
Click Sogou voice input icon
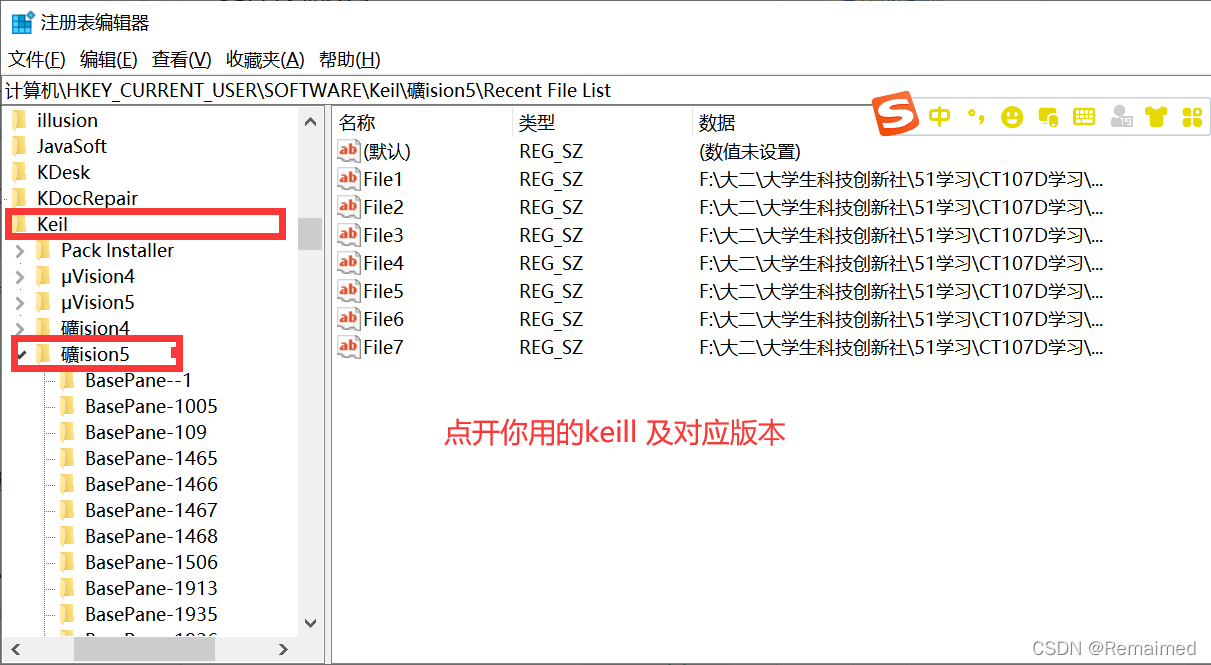[1048, 117]
